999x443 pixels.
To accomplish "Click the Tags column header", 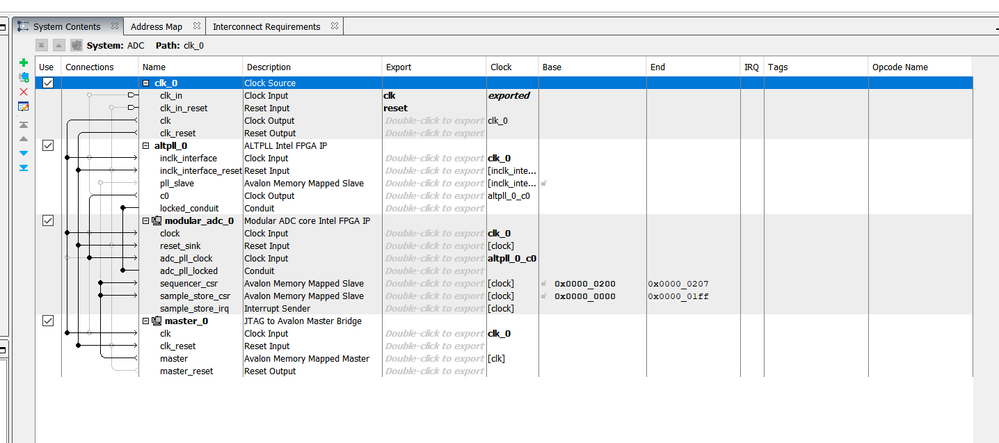I will click(816, 67).
